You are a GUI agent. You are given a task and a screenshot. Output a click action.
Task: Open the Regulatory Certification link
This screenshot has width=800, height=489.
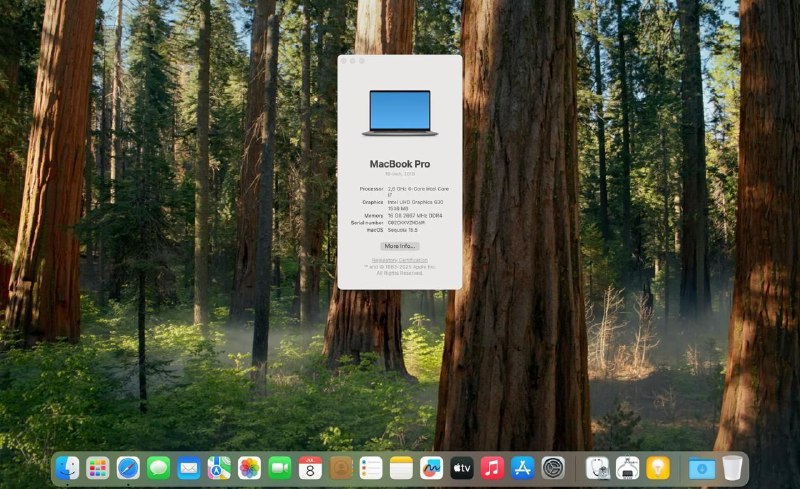point(399,260)
